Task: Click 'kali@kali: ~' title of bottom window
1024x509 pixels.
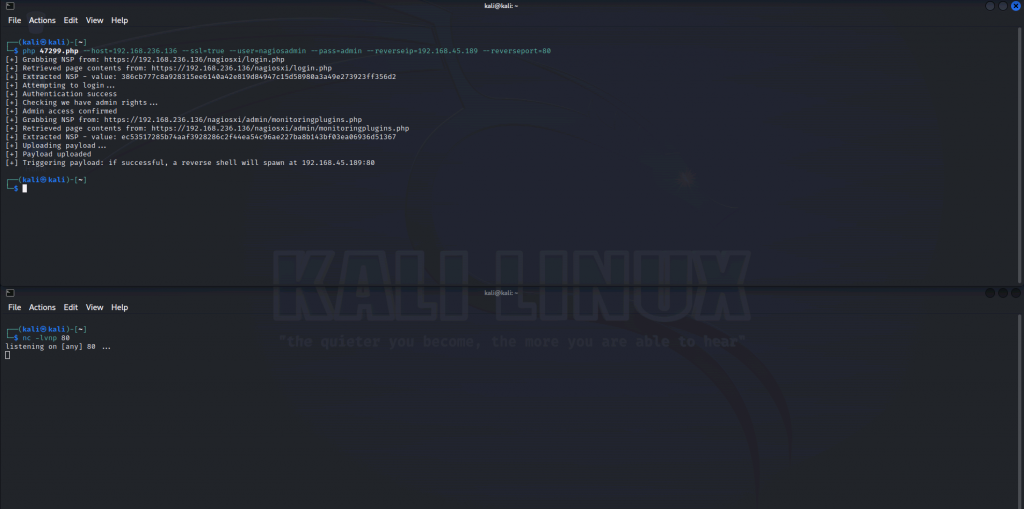Action: coord(499,293)
